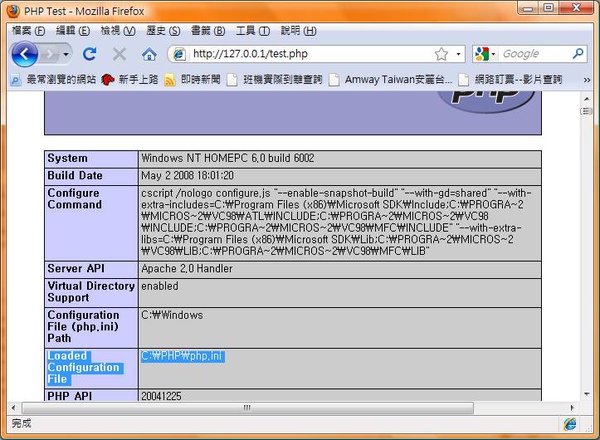Open the address bar history dropdown
The image size is (600, 440).
point(458,54)
